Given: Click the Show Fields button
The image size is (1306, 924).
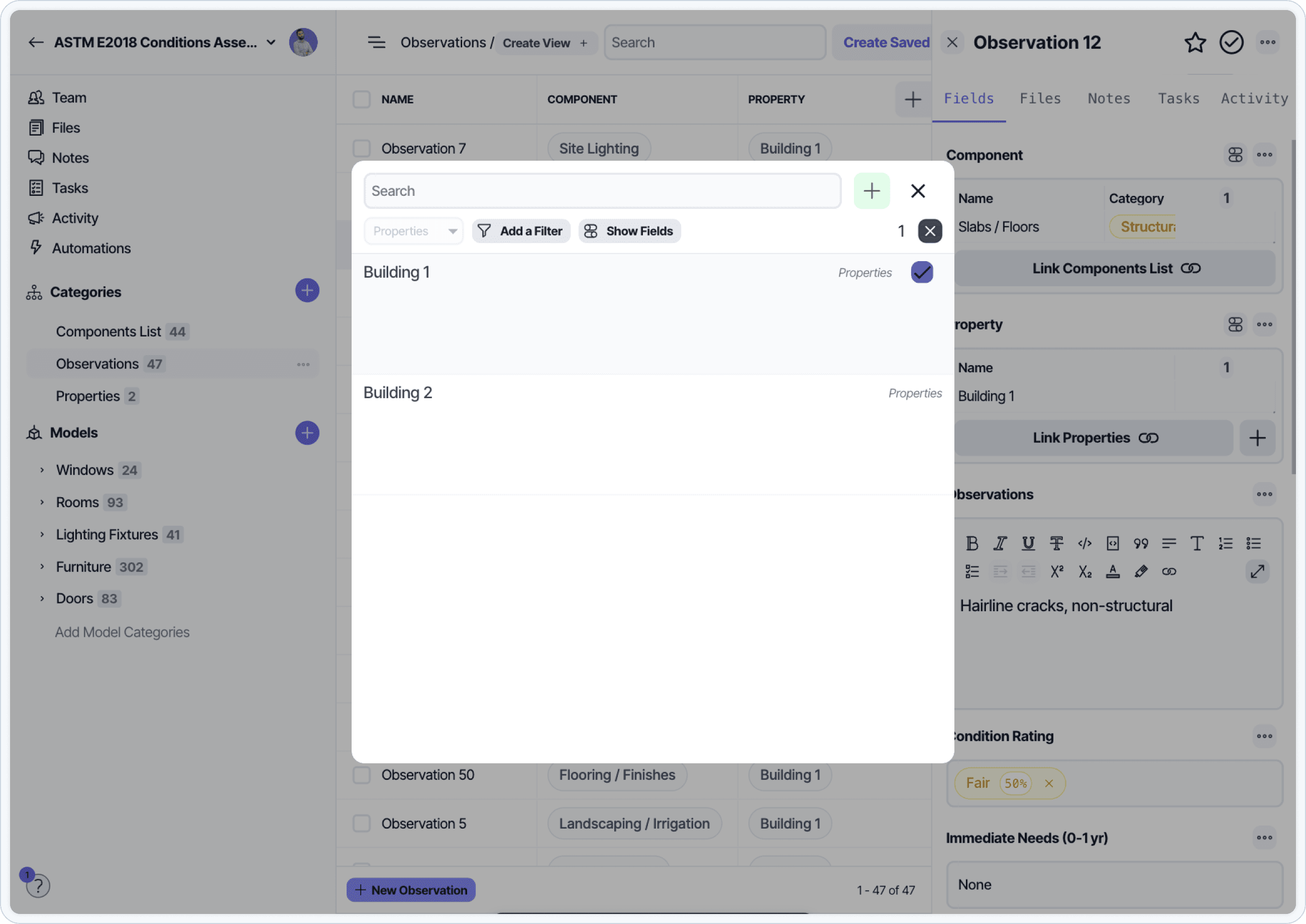Looking at the screenshot, I should pos(629,231).
